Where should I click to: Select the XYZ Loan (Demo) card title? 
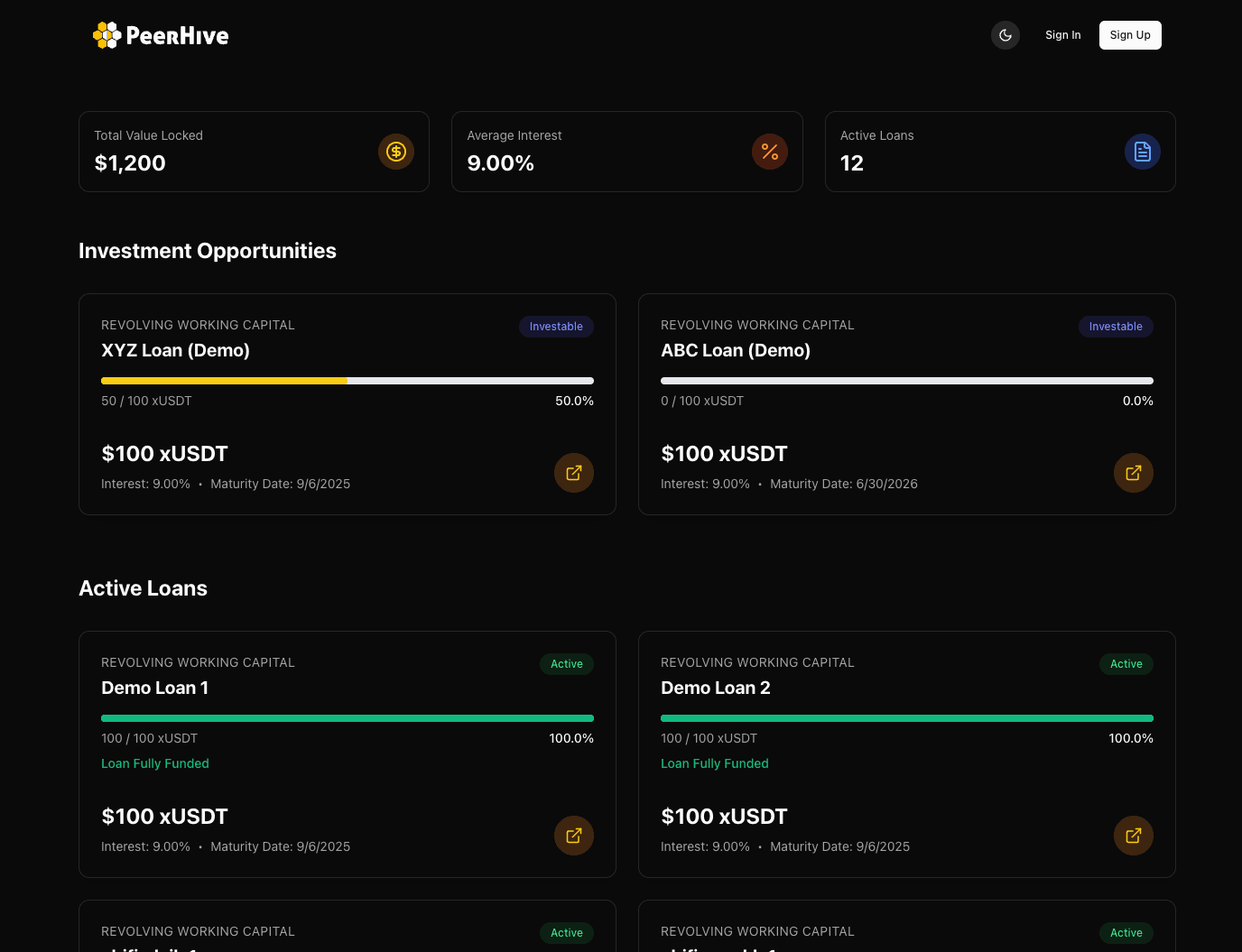point(175,350)
